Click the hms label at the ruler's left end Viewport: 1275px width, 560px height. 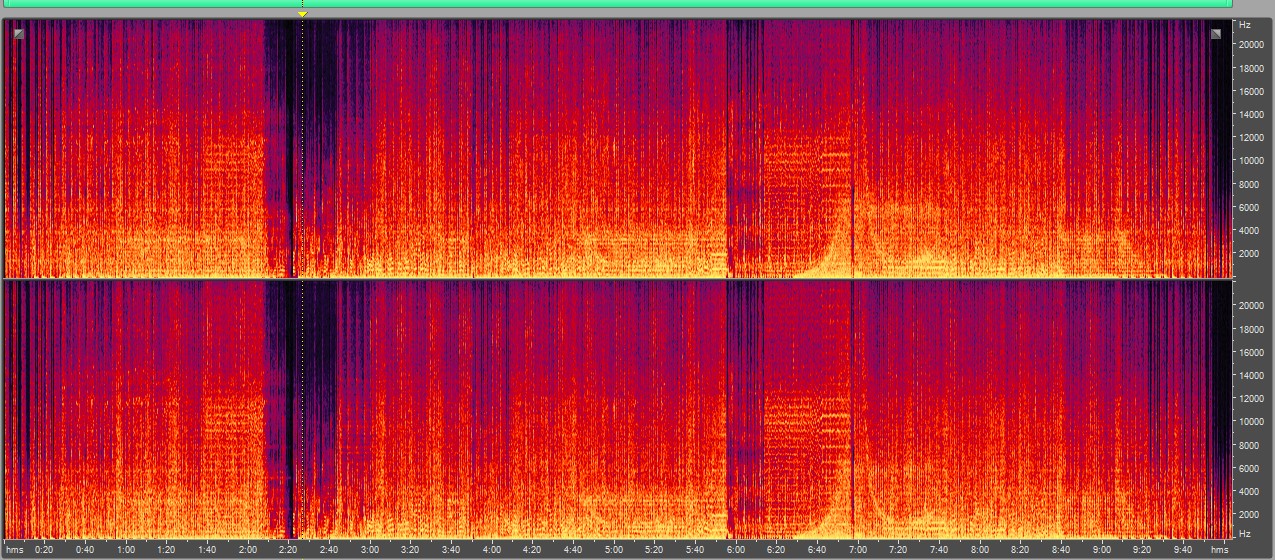click(13, 550)
